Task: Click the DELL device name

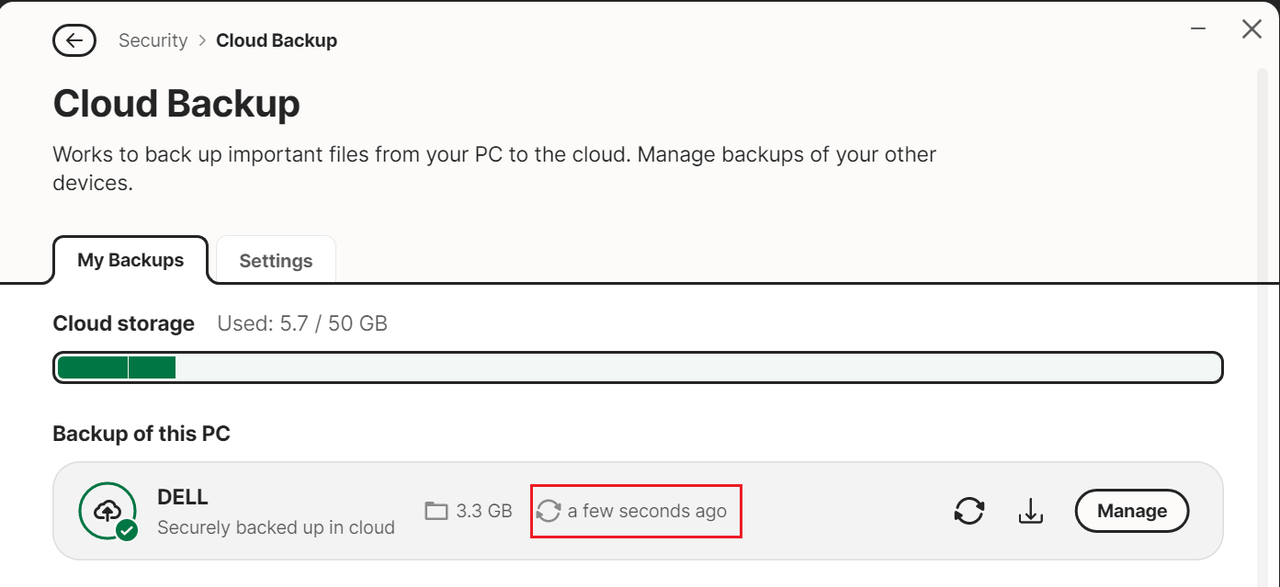Action: [x=183, y=497]
